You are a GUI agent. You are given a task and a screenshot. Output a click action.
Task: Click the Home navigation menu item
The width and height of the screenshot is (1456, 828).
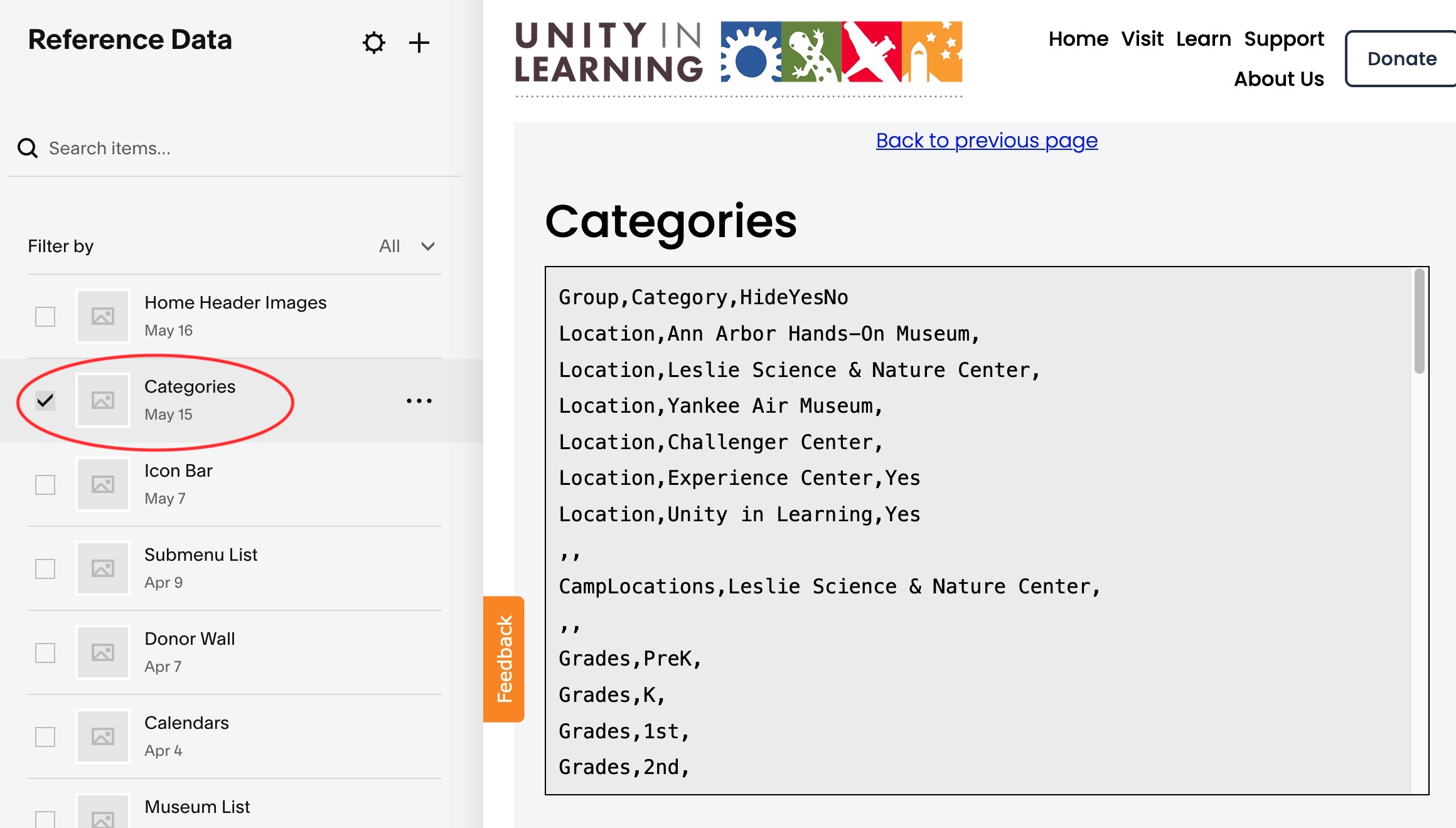tap(1078, 38)
